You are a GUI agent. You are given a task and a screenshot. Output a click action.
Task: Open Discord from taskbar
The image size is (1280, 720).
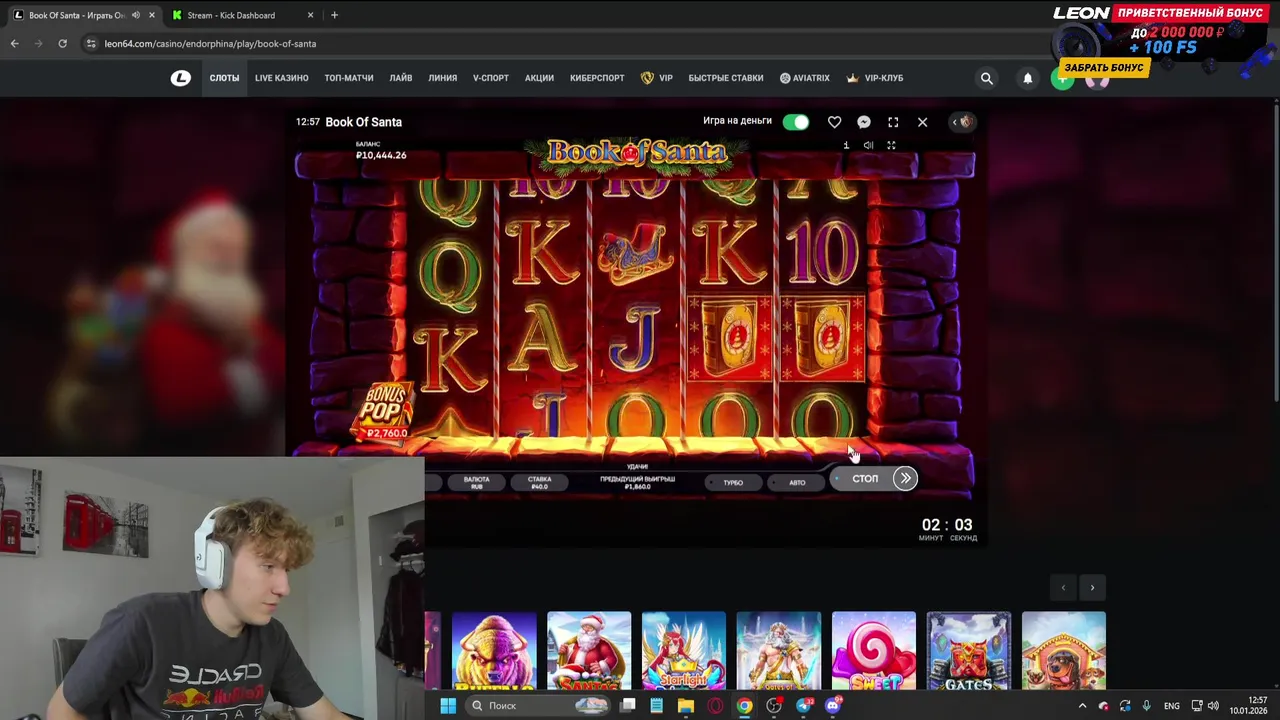click(833, 706)
